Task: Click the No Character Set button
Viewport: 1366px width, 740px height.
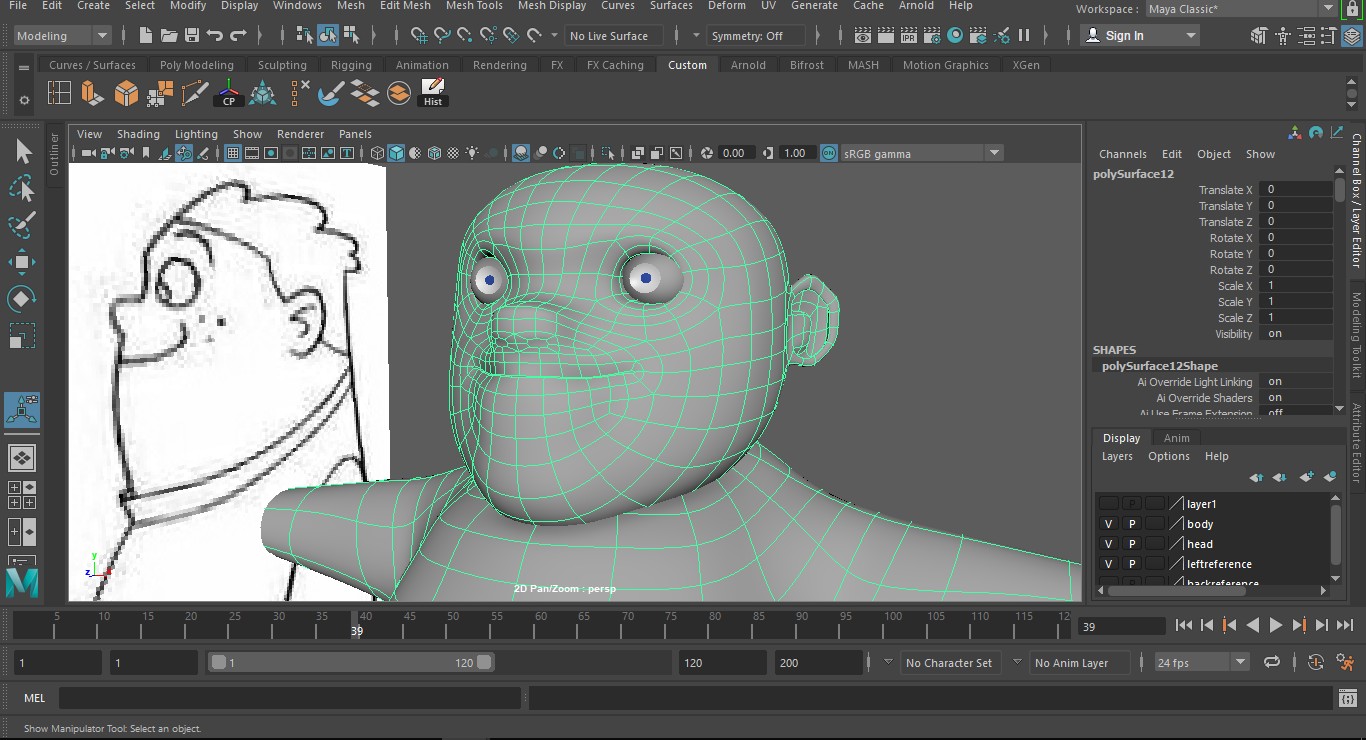Action: point(948,662)
